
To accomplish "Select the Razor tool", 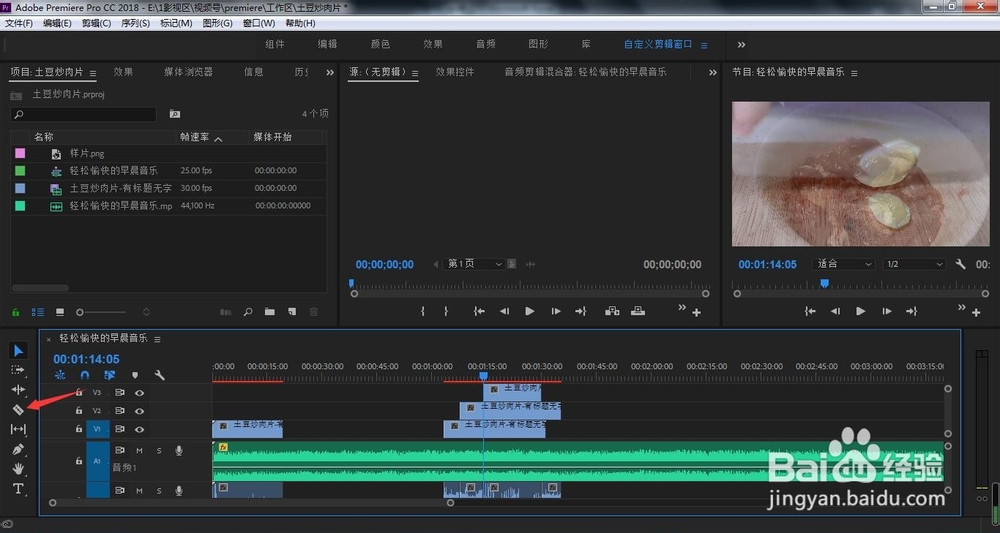I will [18, 410].
